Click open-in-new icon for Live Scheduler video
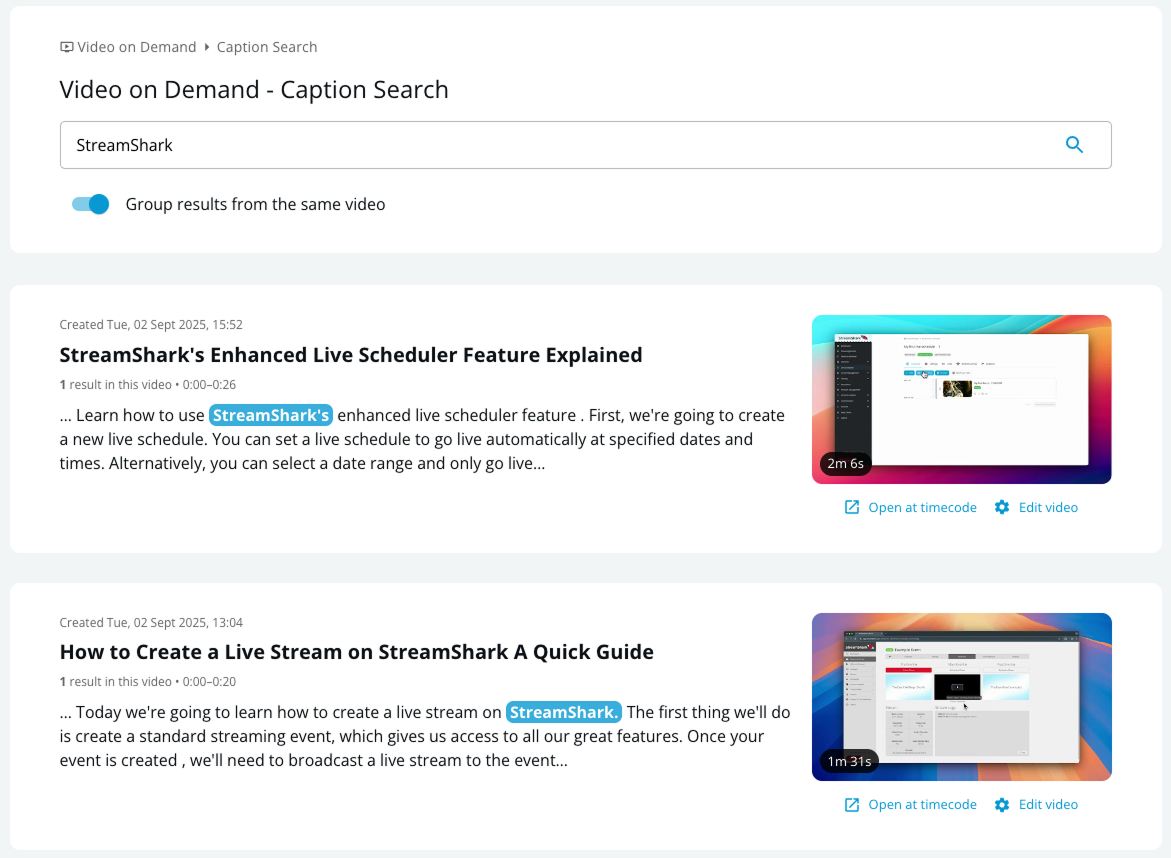 click(852, 507)
